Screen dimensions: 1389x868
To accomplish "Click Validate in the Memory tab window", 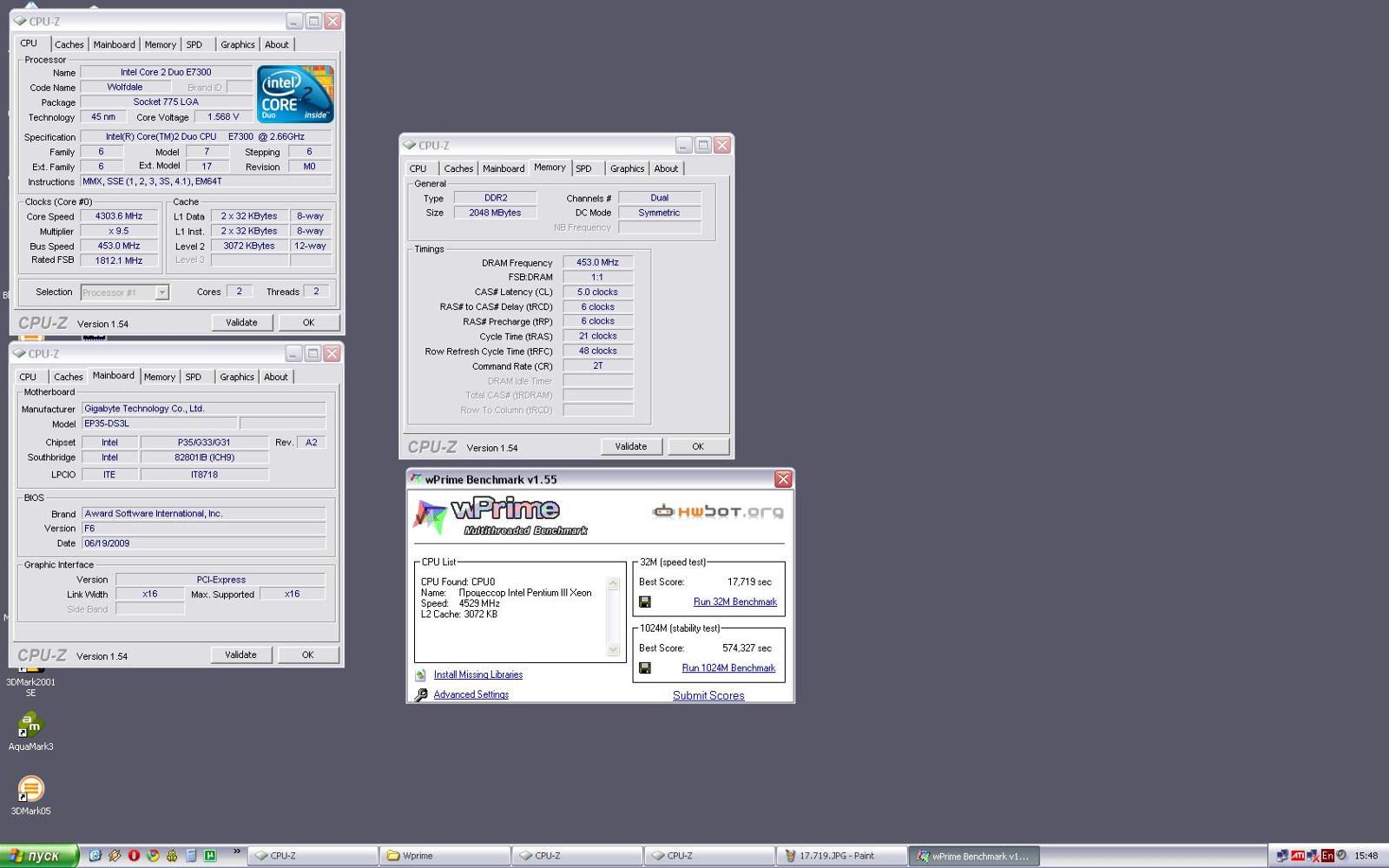I will tap(631, 446).
